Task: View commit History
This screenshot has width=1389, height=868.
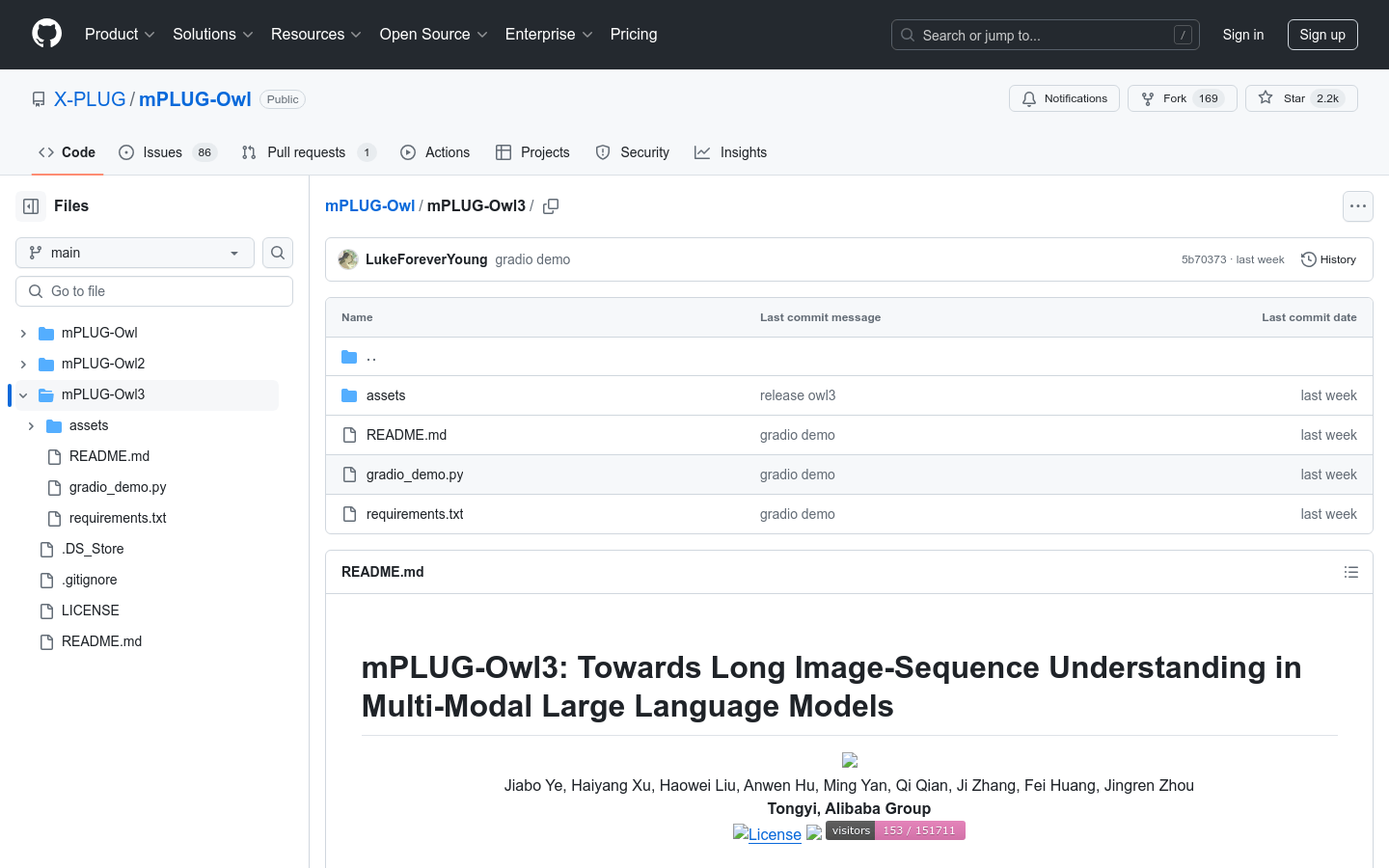Action: pyautogui.click(x=1328, y=259)
